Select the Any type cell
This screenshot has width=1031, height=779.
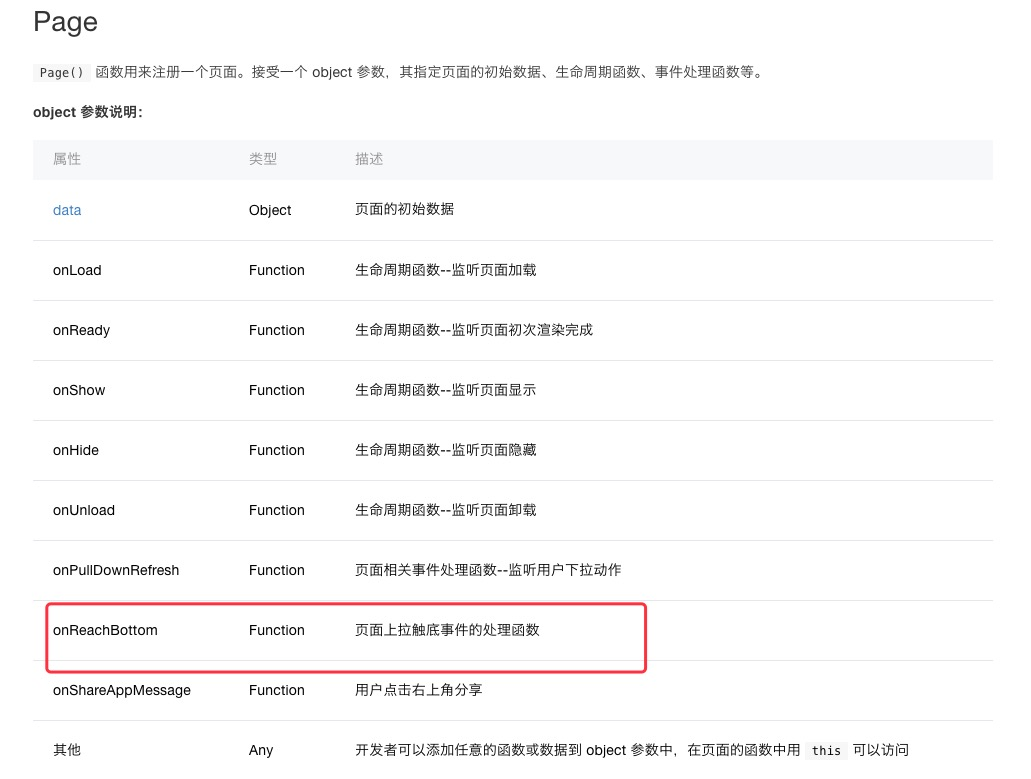click(x=261, y=751)
